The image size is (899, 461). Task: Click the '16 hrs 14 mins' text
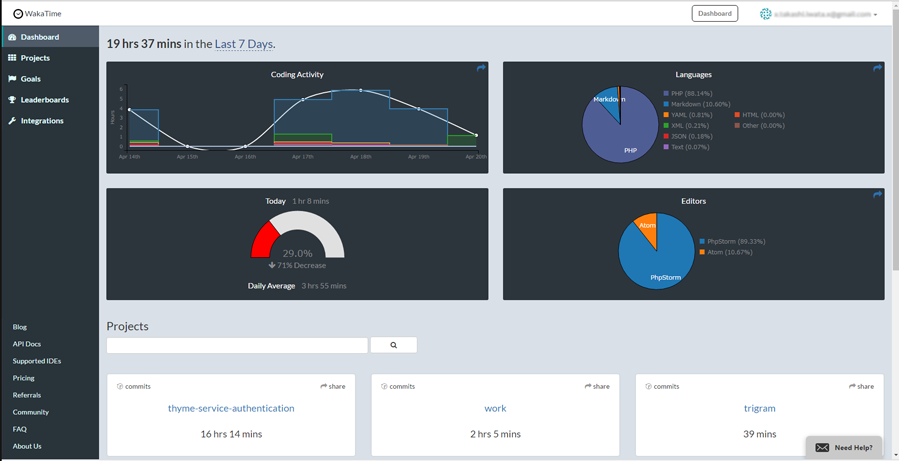(x=231, y=434)
